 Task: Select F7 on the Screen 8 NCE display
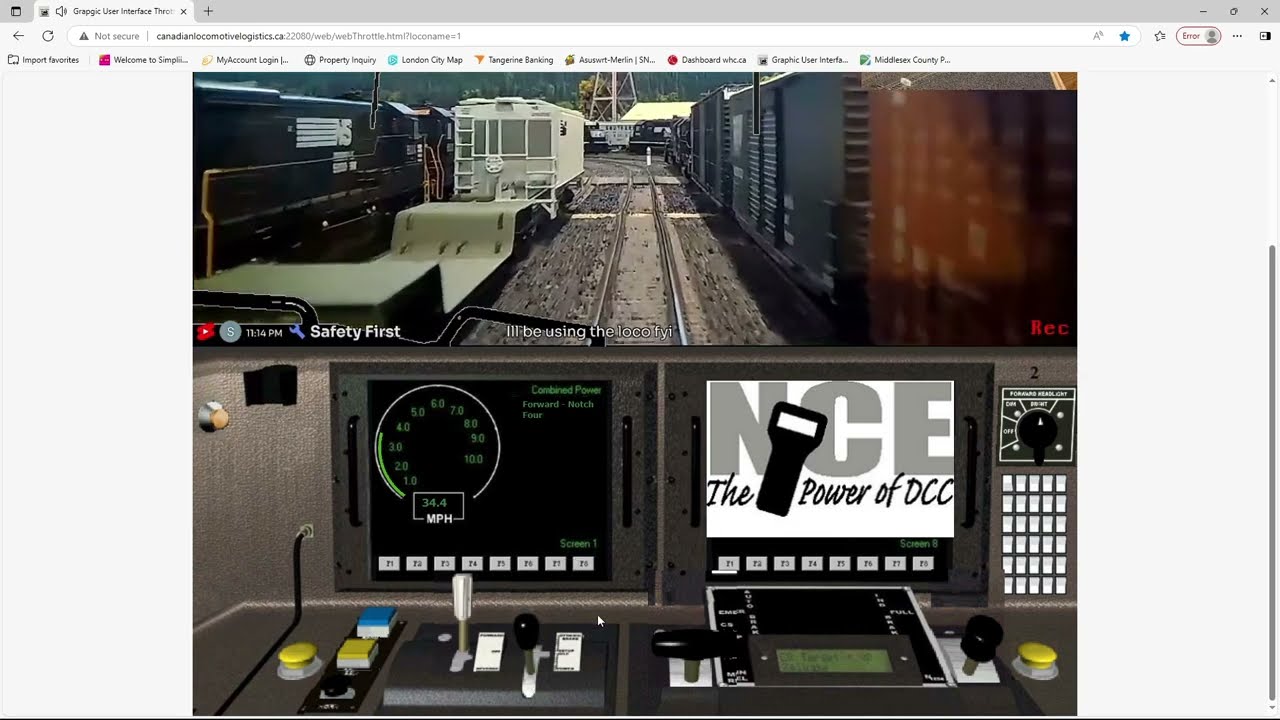tap(896, 564)
